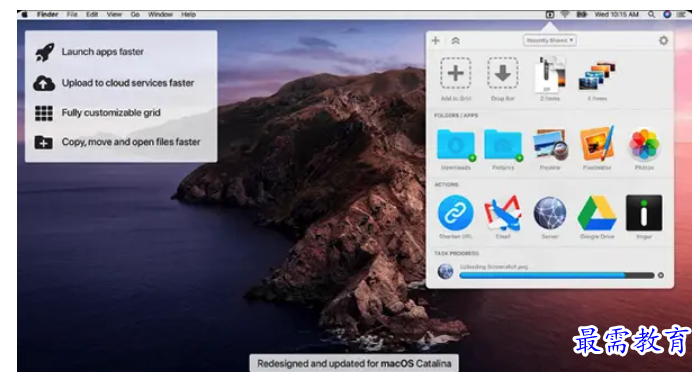Launch Pixelmator from the grid

coord(597,143)
